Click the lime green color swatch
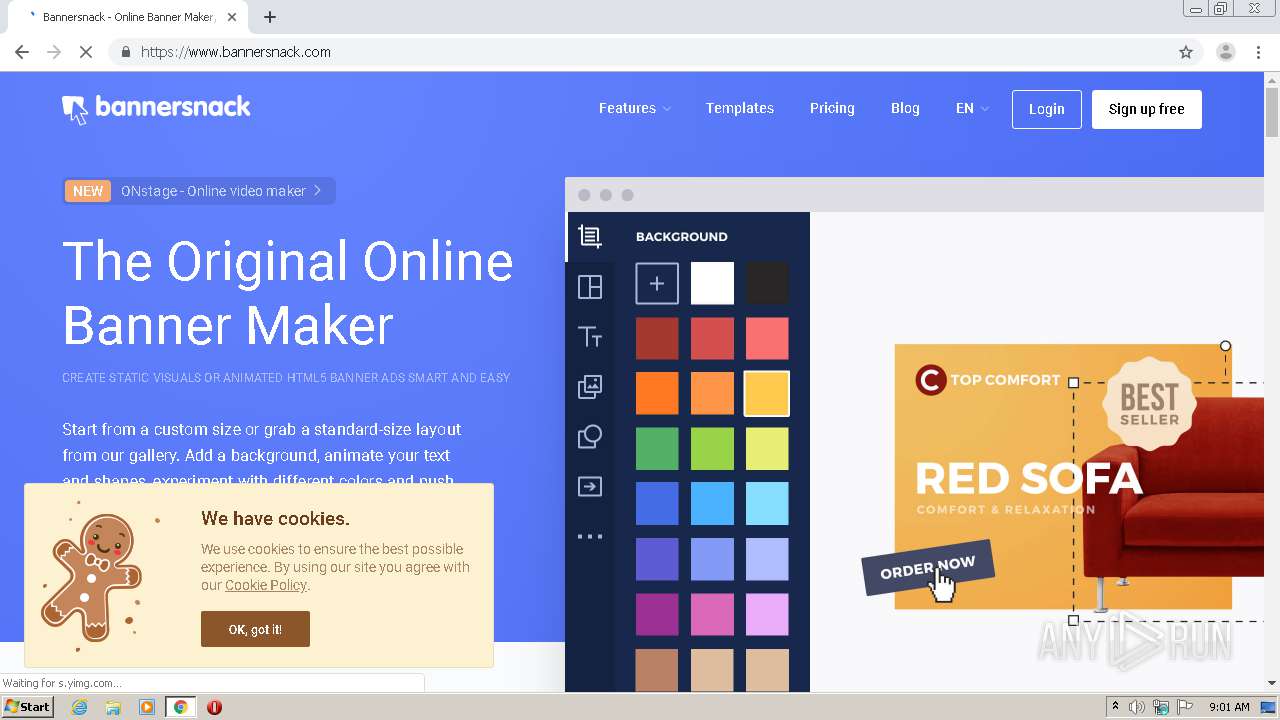 (x=712, y=449)
